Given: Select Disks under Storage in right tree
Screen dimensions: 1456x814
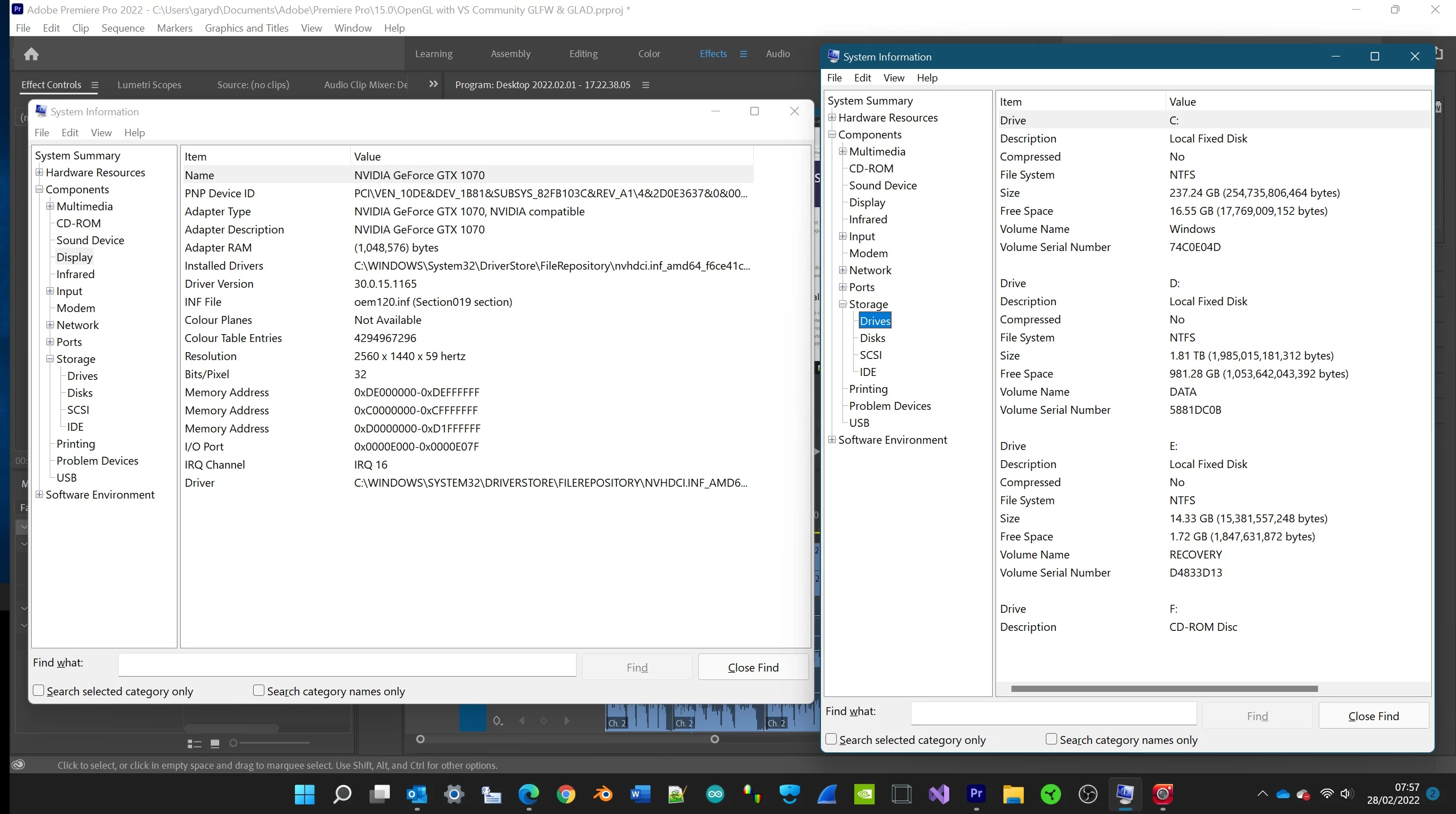Looking at the screenshot, I should [872, 337].
